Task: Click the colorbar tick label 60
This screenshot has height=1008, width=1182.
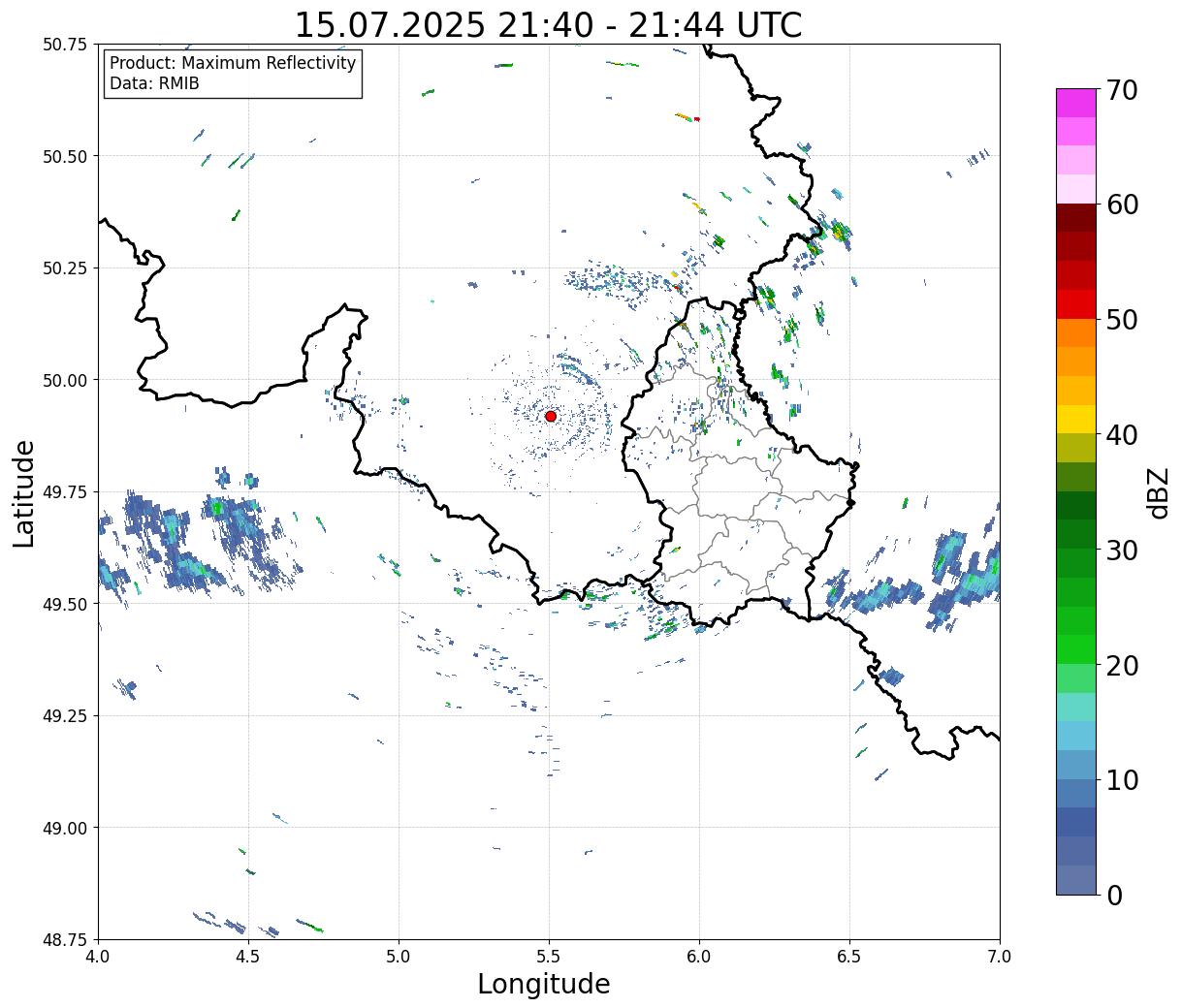Action: pos(1121,205)
